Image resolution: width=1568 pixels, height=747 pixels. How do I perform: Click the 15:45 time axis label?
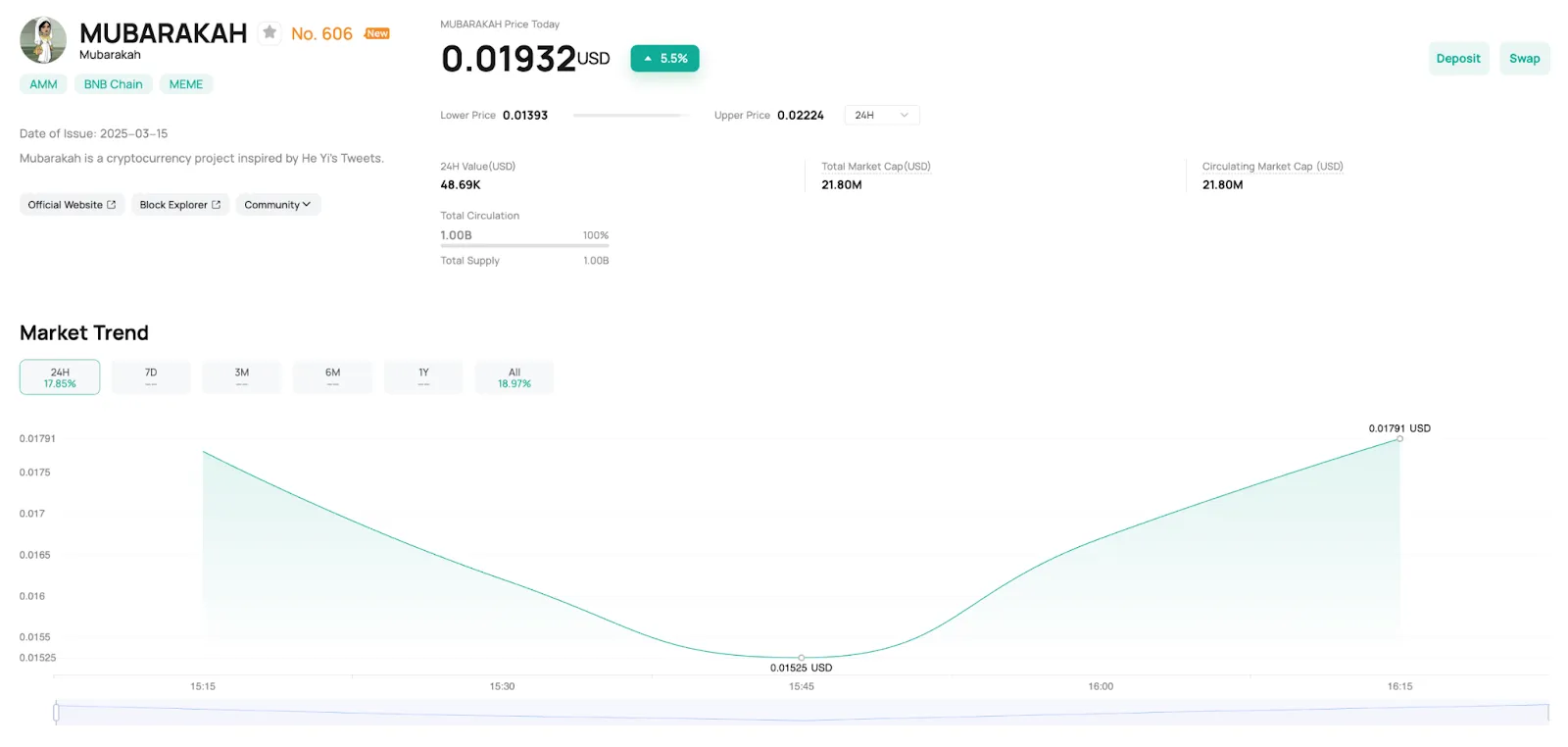tap(802, 686)
